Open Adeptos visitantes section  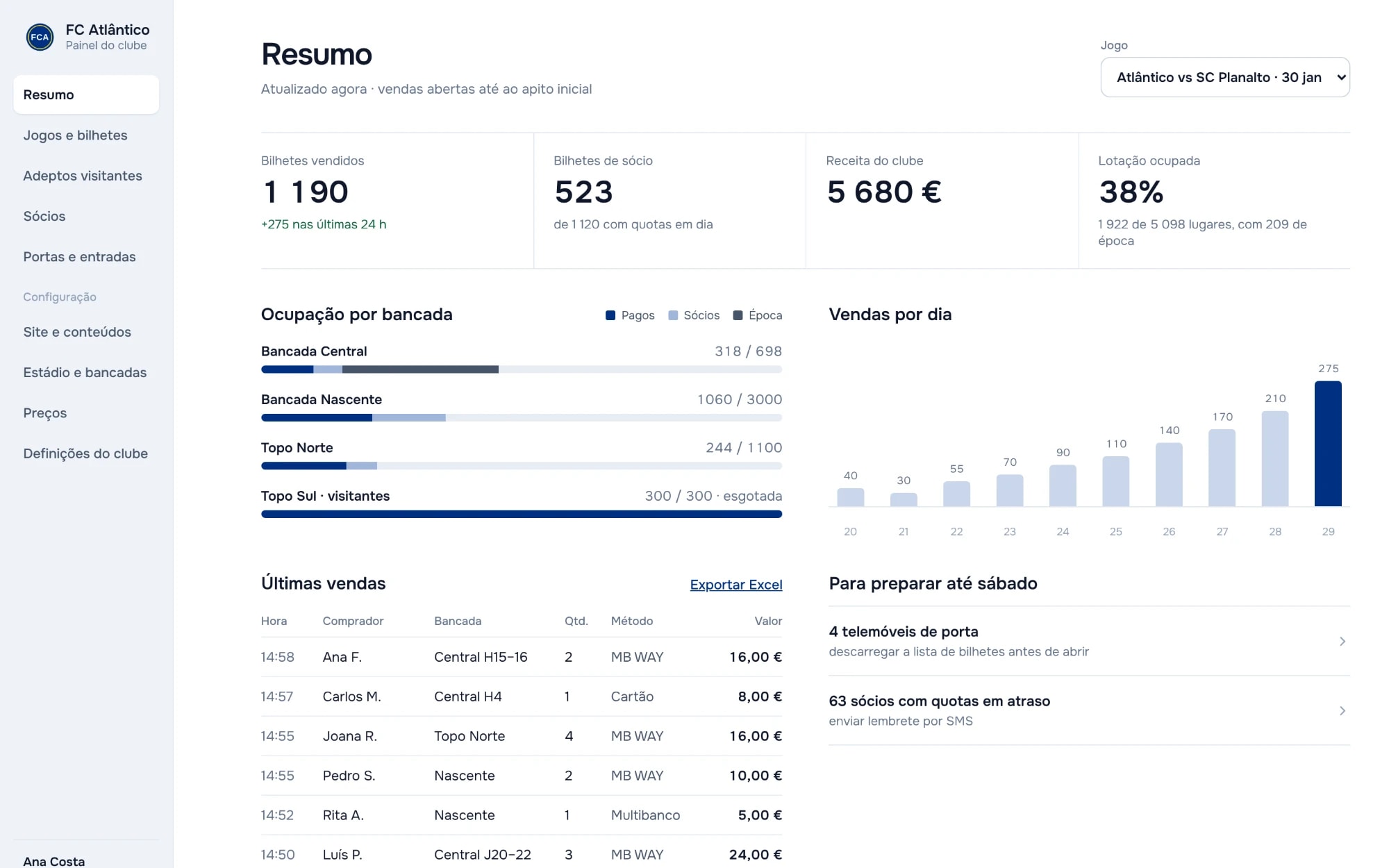[x=86, y=176]
